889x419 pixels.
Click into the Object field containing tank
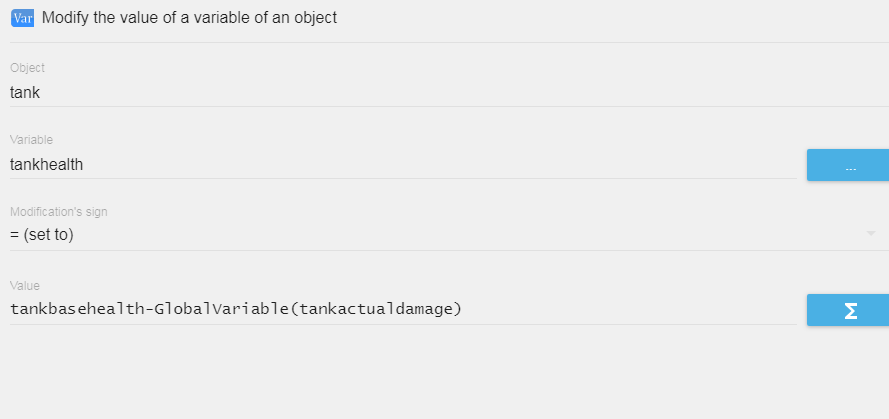point(449,93)
